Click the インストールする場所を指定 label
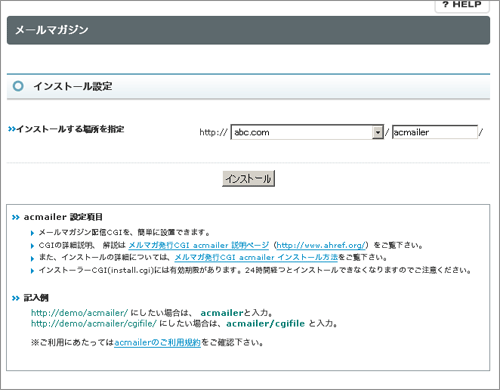 (x=70, y=129)
